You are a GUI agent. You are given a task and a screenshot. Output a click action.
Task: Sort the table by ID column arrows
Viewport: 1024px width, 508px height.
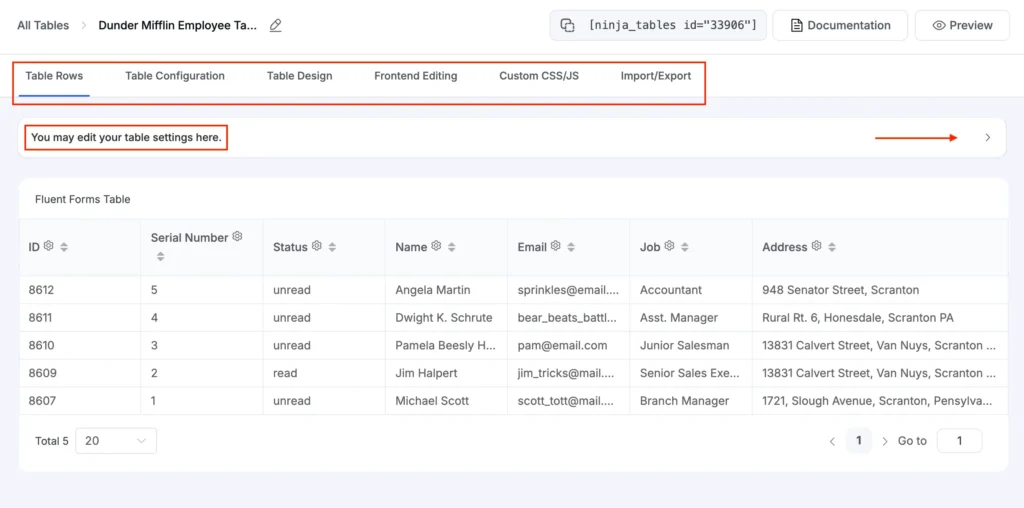tap(64, 247)
